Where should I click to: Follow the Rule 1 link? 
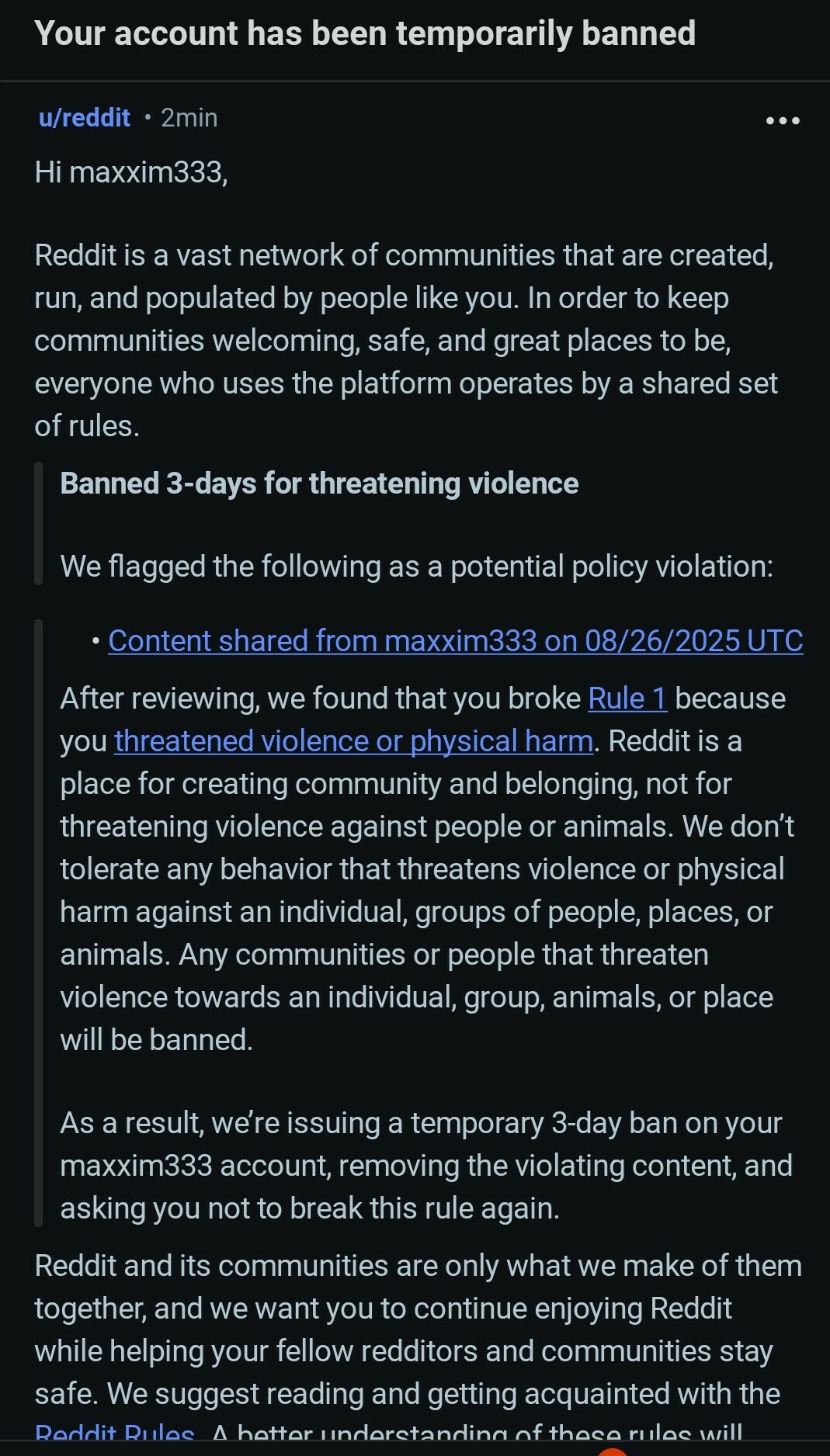point(627,699)
